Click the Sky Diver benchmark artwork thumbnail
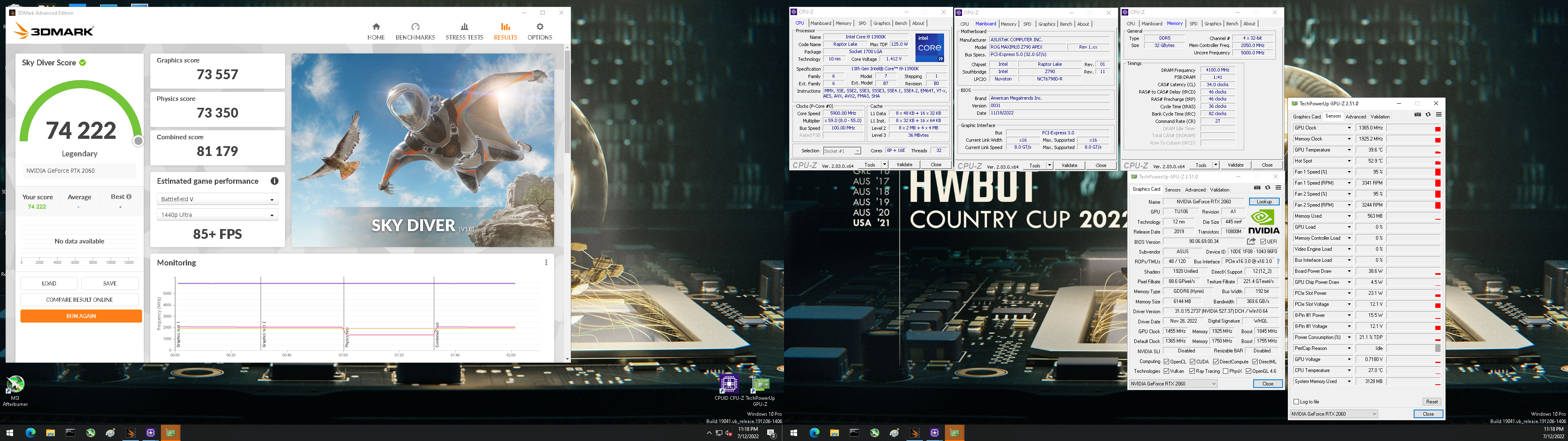This screenshot has width=1568, height=441. (x=423, y=150)
